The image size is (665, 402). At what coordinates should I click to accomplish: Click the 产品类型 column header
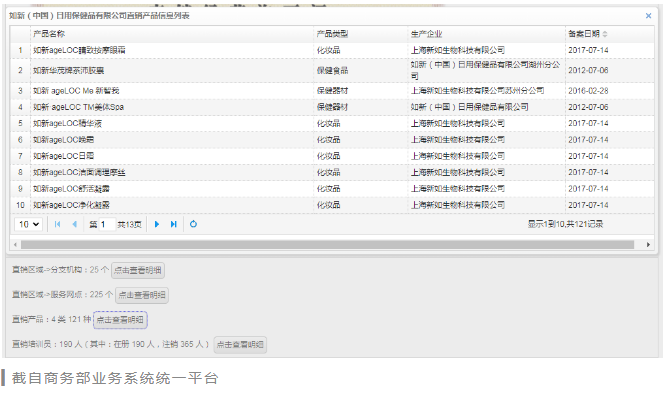pyautogui.click(x=332, y=34)
